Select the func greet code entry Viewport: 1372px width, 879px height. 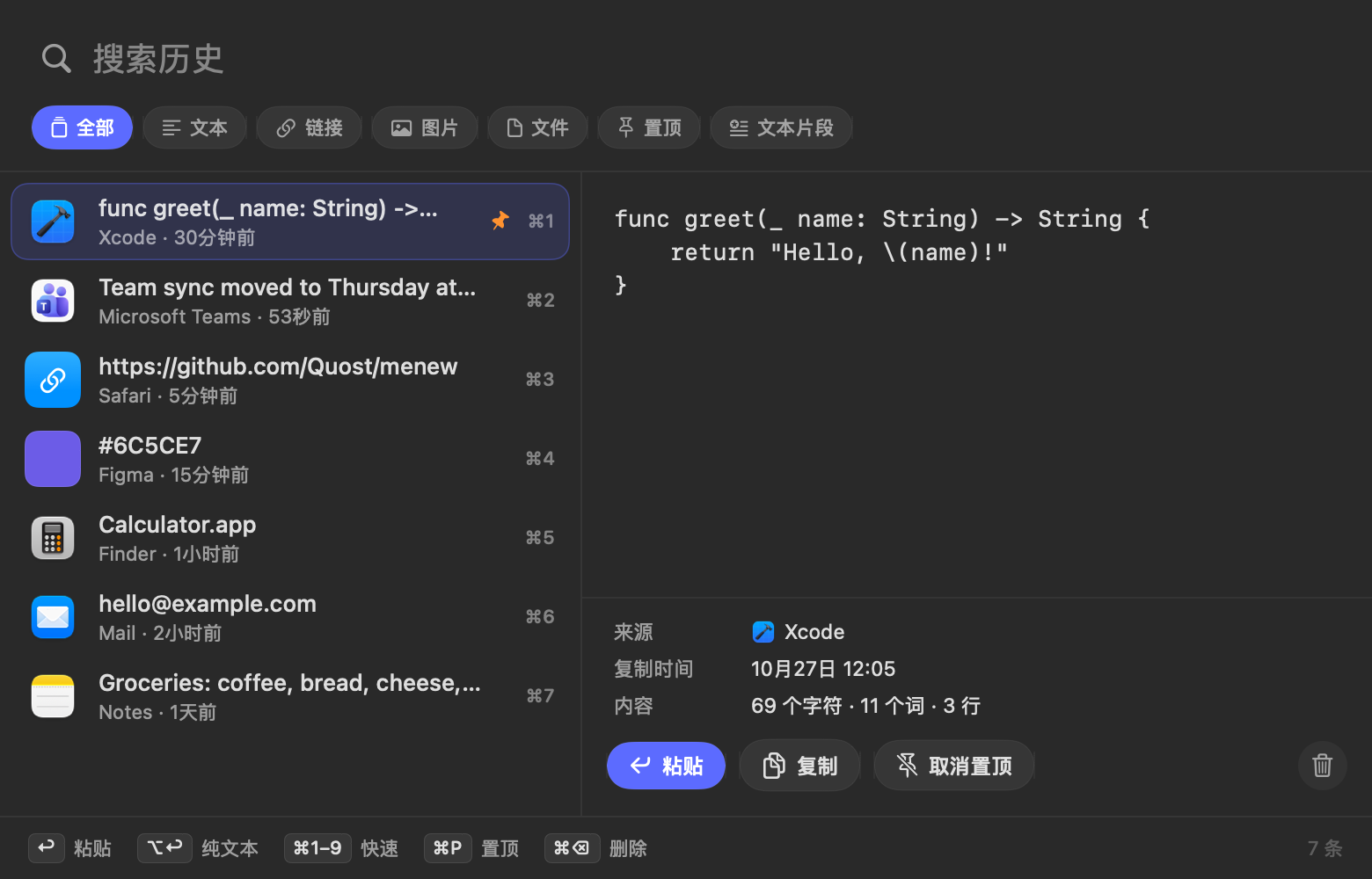[290, 222]
